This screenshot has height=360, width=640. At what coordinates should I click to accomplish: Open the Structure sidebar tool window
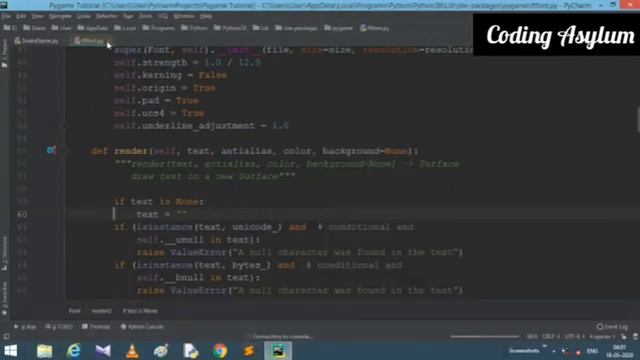point(4,253)
